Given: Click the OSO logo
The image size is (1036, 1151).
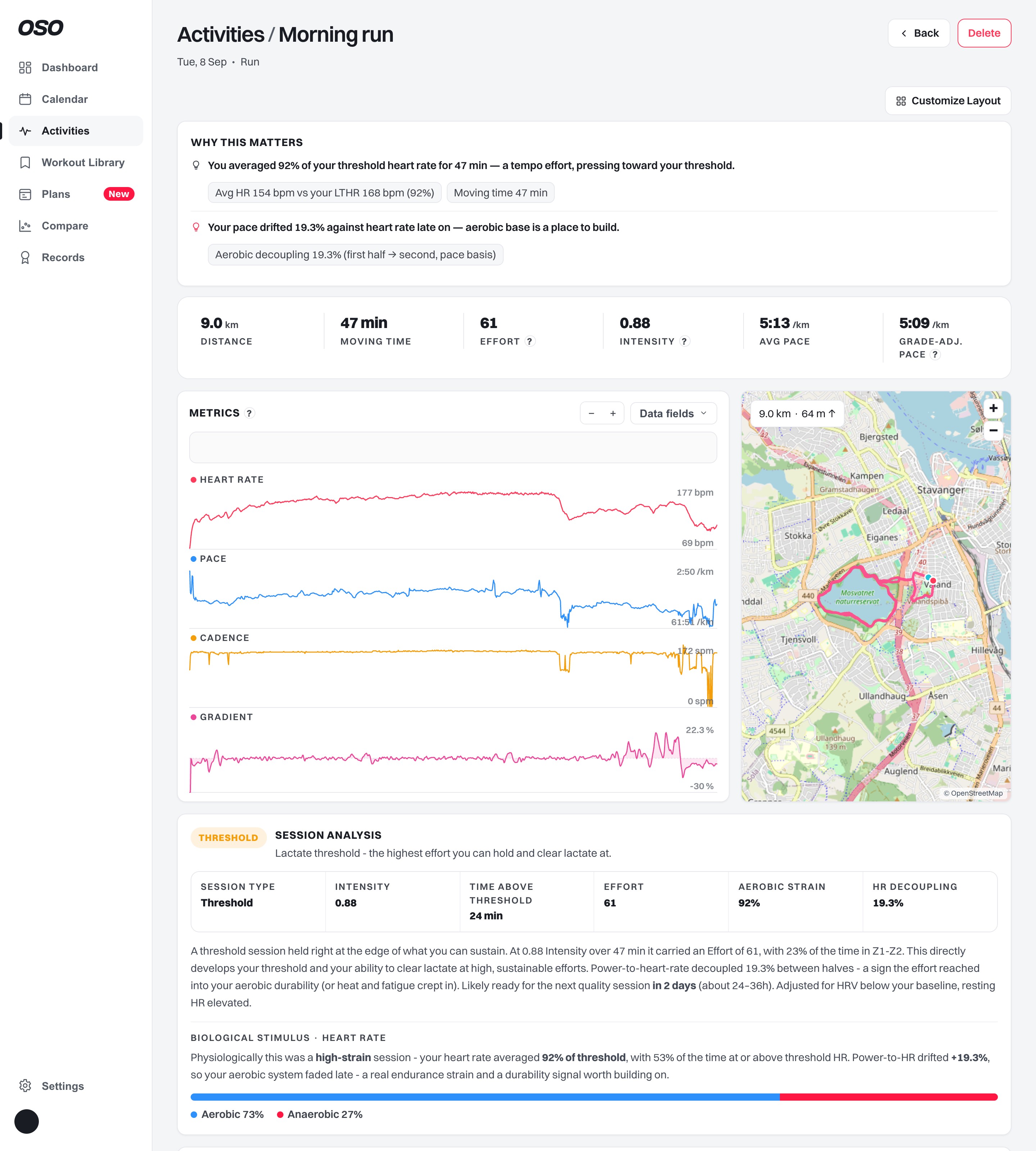Looking at the screenshot, I should (x=40, y=28).
